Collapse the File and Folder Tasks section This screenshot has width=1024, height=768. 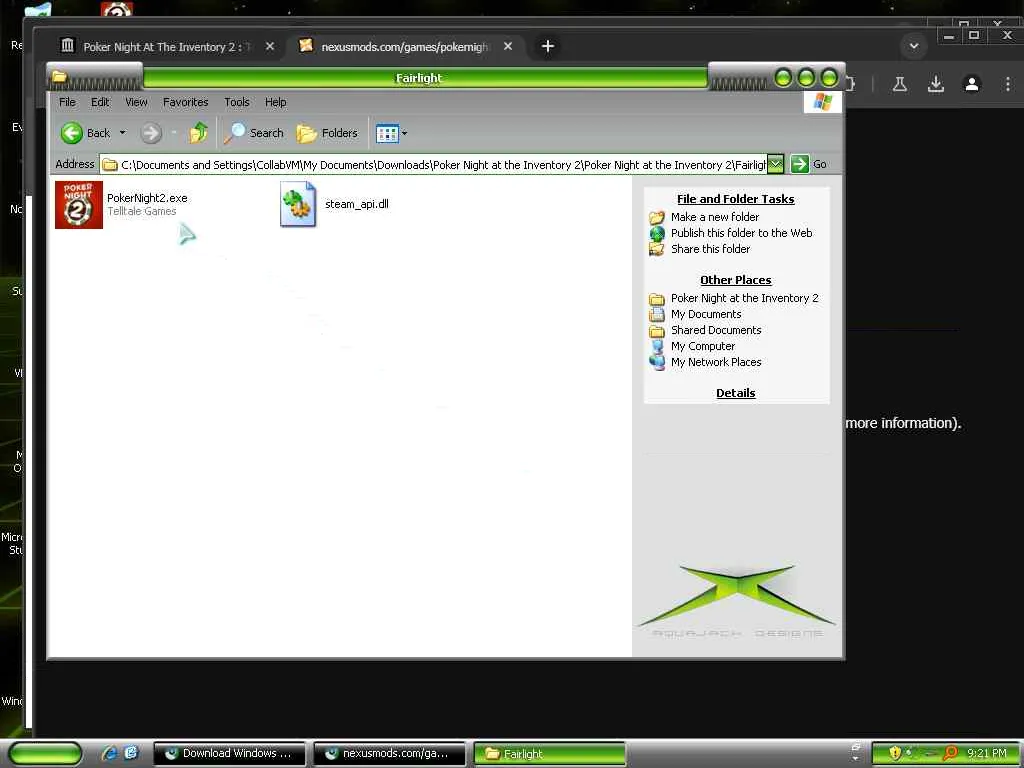[735, 199]
